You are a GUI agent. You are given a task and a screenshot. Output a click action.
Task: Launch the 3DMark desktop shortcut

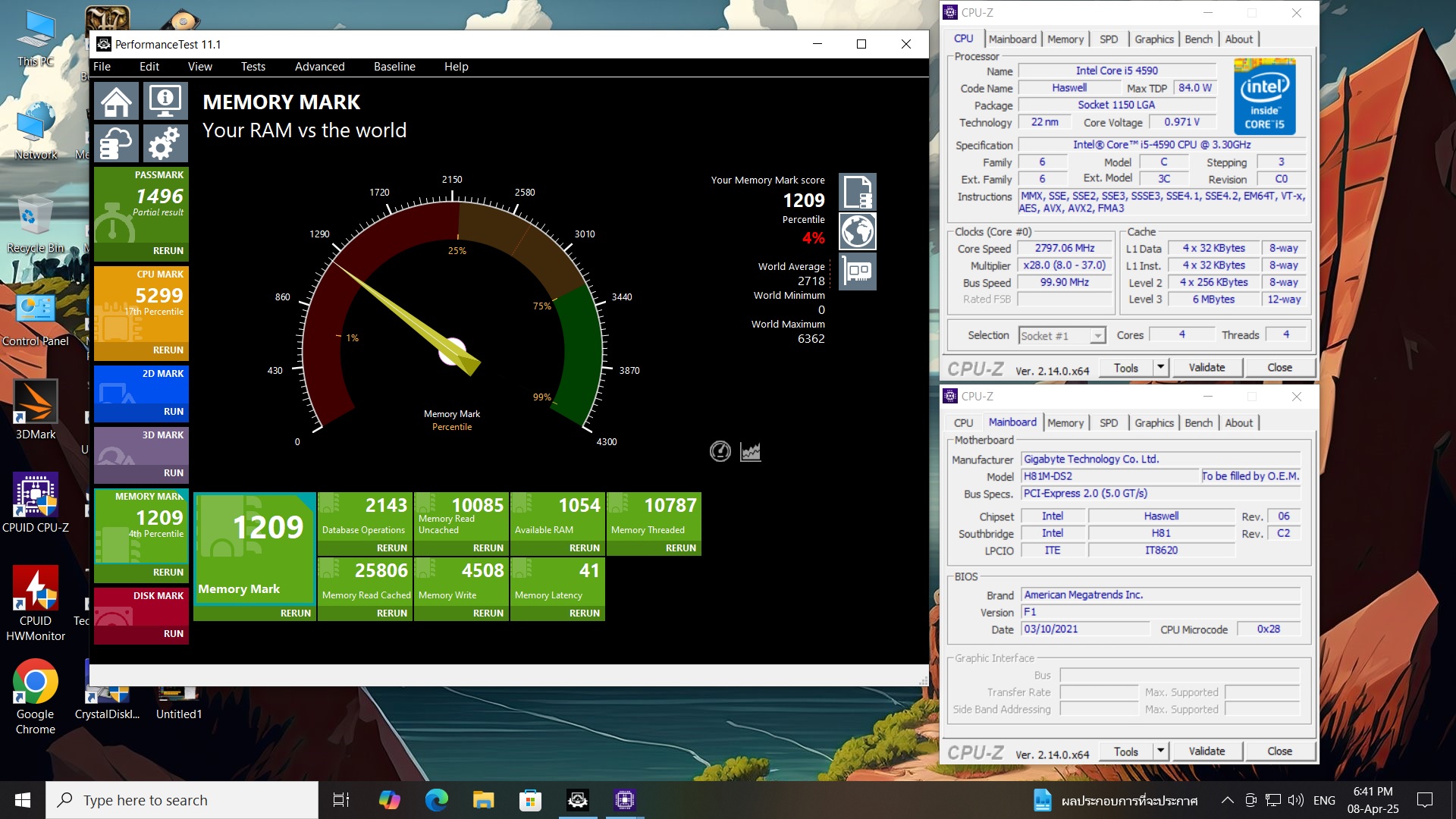tap(36, 410)
